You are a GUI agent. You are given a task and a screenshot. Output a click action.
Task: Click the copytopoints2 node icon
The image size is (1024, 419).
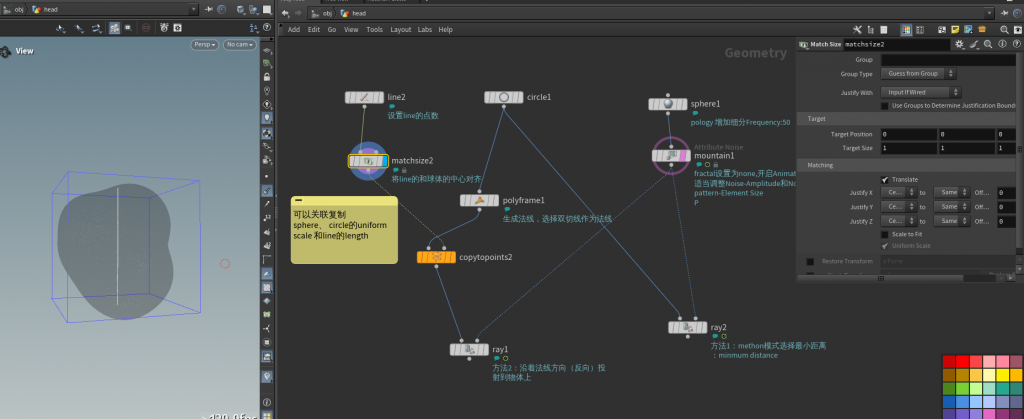click(436, 257)
